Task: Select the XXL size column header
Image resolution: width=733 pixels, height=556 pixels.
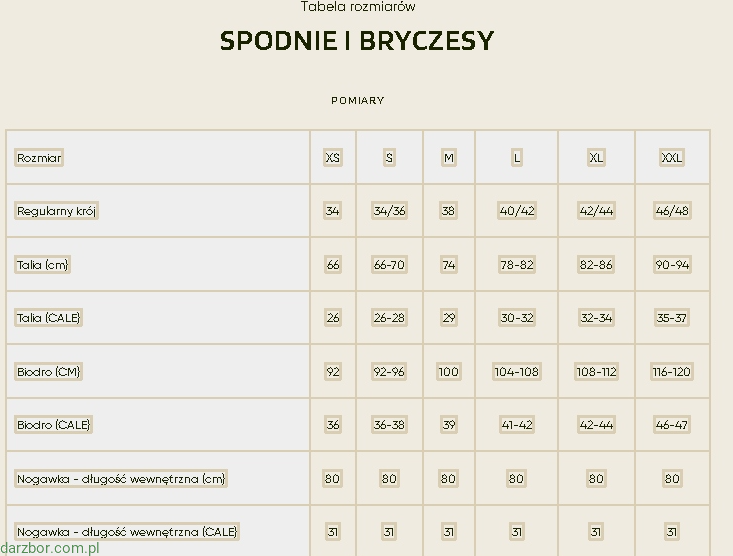Action: coord(672,158)
